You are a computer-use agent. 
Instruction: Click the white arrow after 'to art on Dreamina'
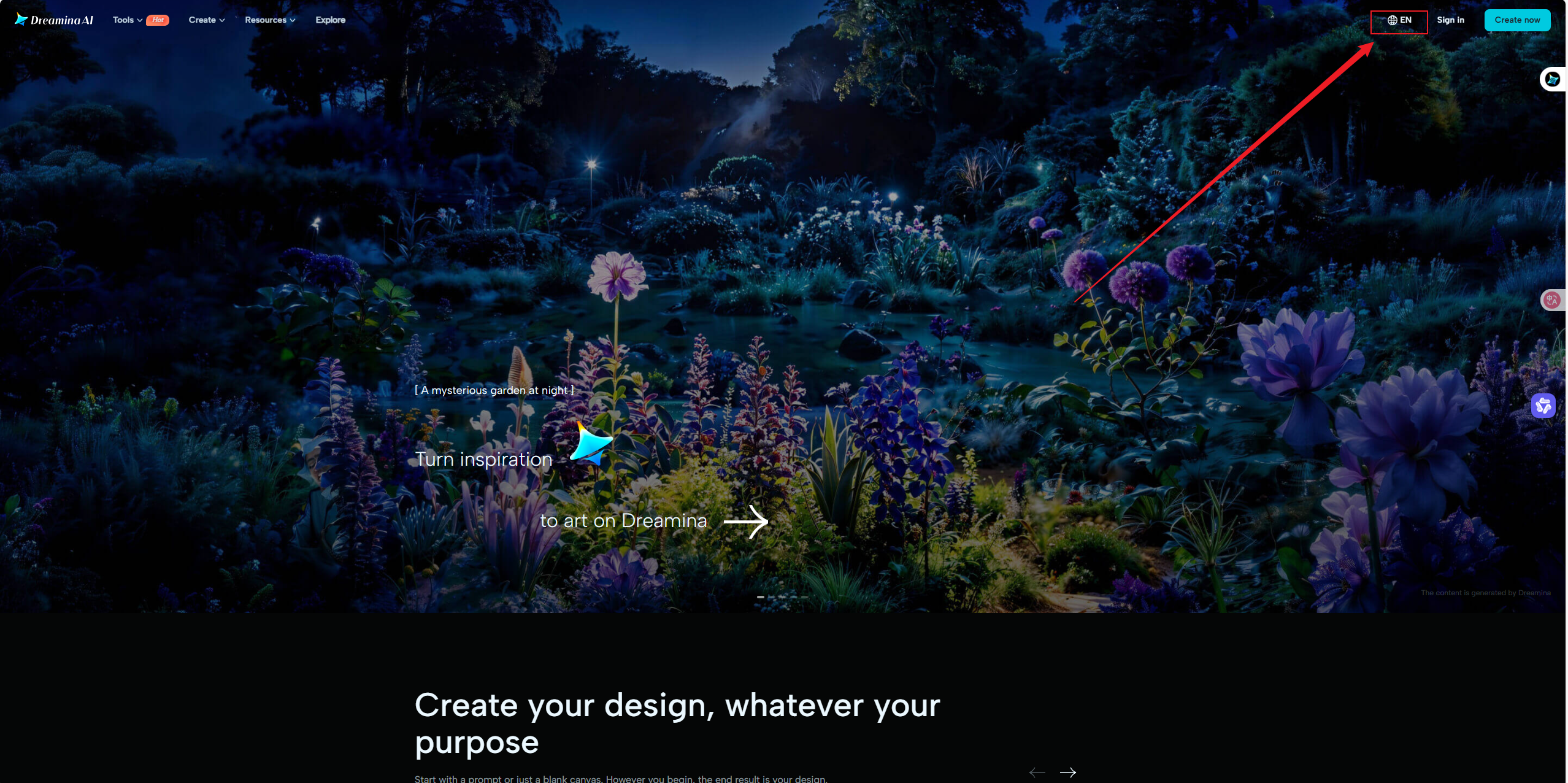point(745,522)
